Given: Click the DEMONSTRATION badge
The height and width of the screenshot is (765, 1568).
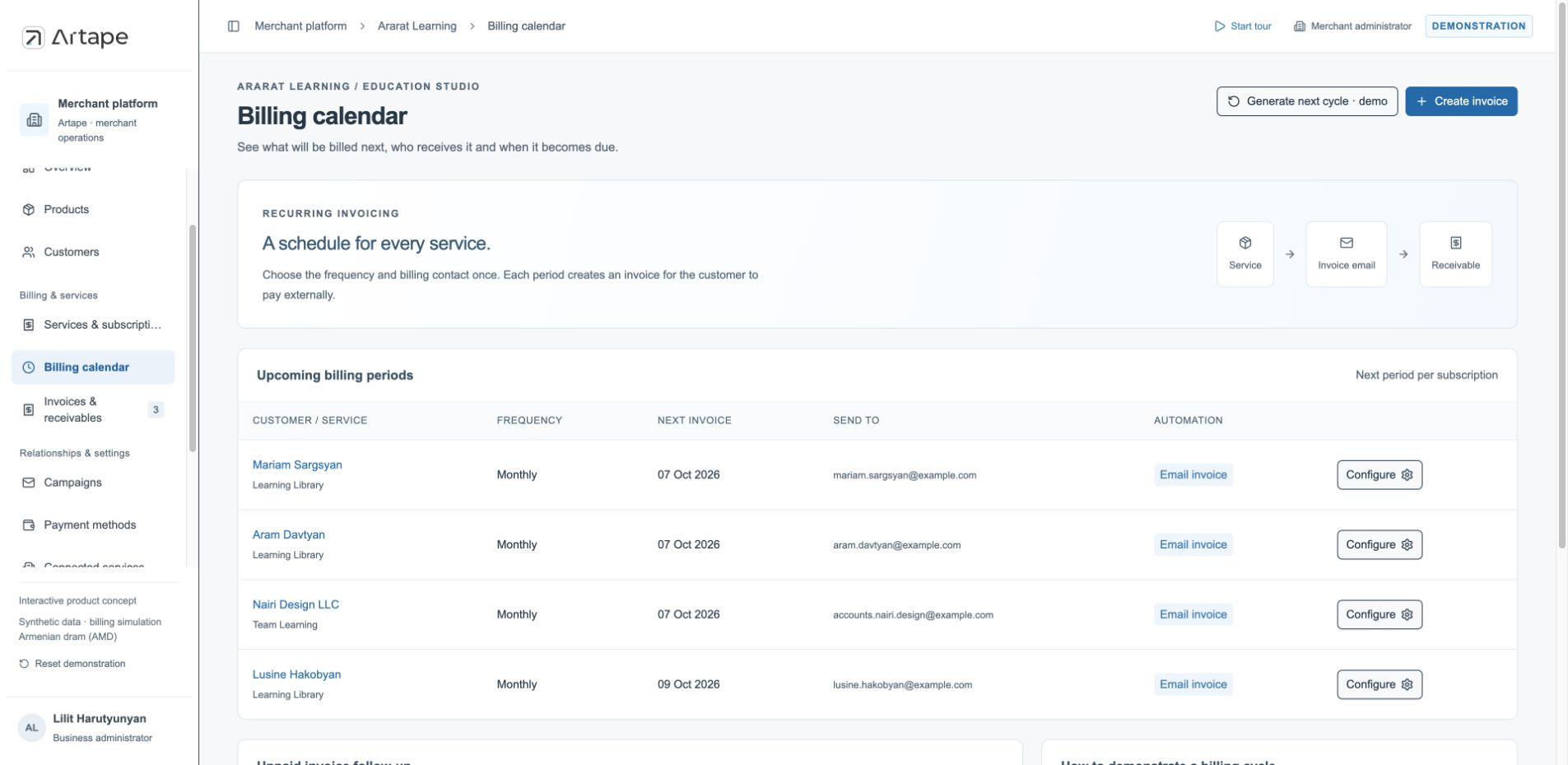Looking at the screenshot, I should pos(1478,26).
